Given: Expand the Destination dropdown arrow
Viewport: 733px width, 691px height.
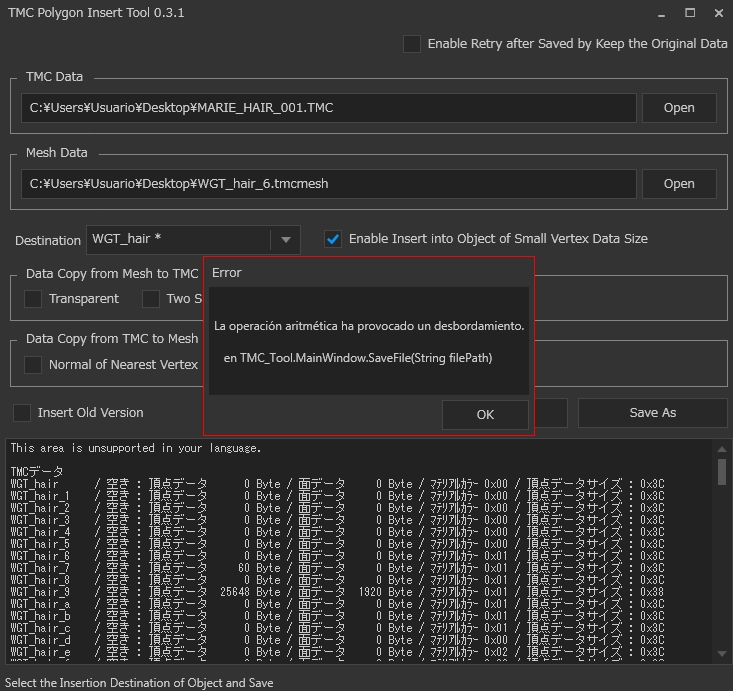Looking at the screenshot, I should 285,240.
